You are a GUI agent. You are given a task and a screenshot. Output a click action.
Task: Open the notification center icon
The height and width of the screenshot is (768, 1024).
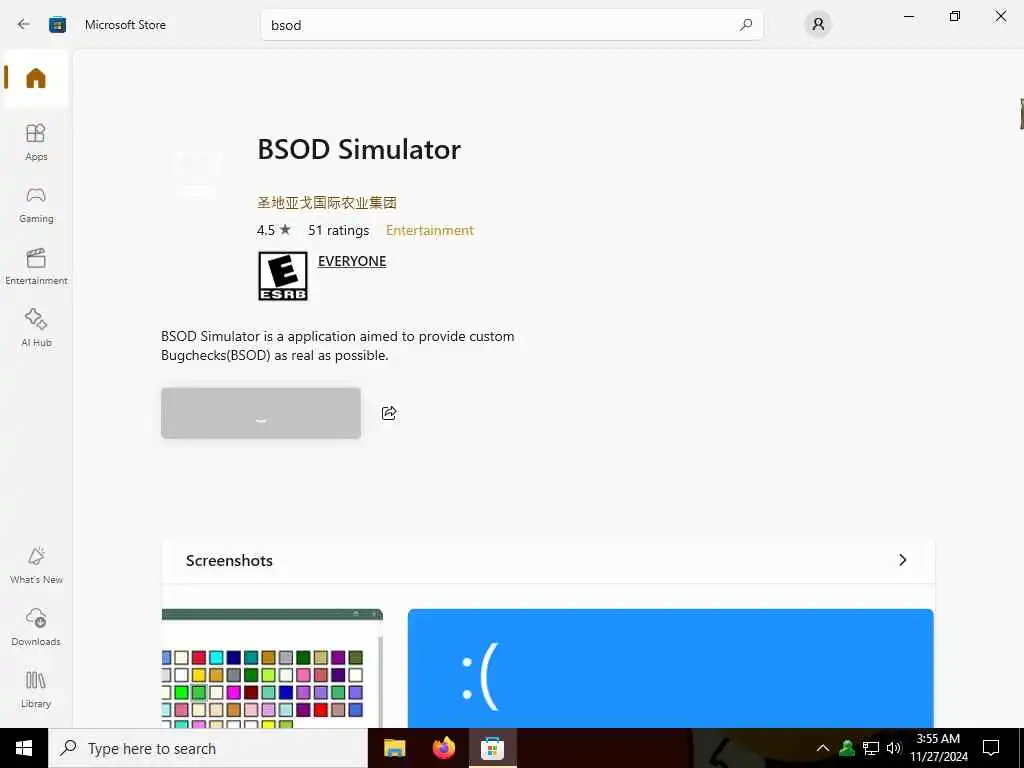[991, 748]
